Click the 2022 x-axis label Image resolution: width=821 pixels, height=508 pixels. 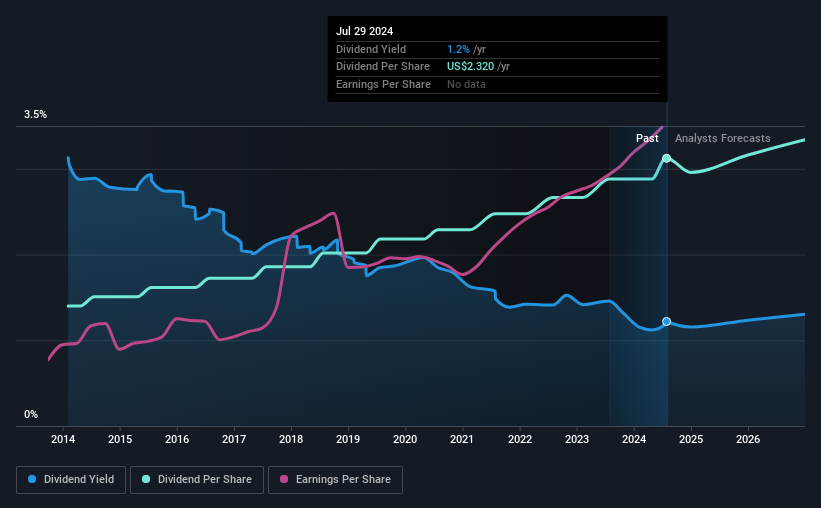(520, 439)
